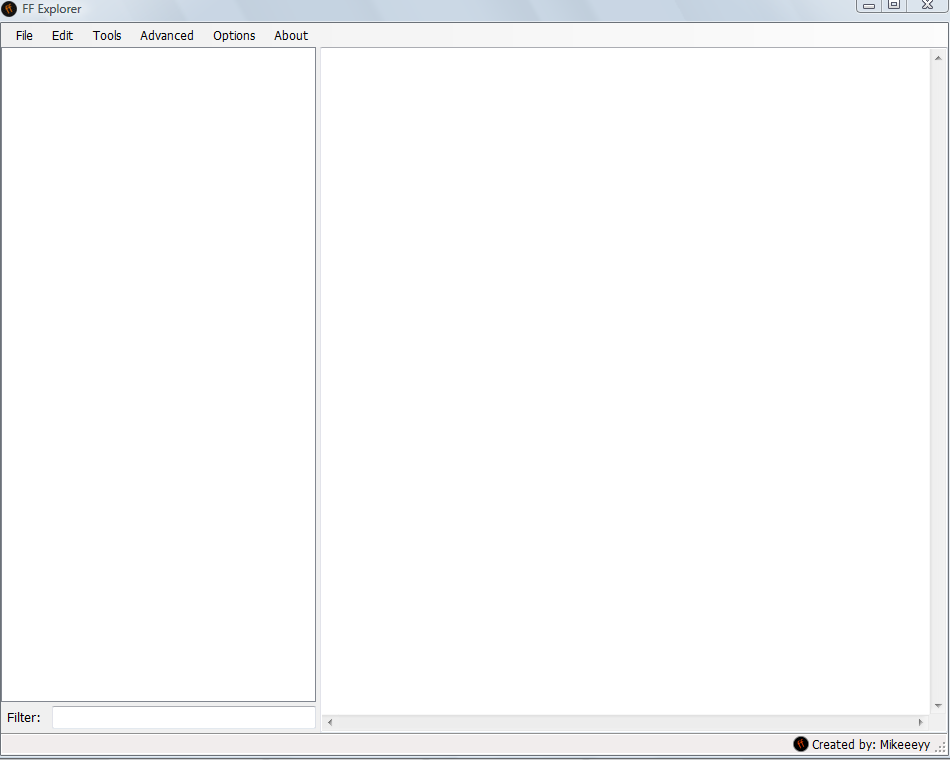Expand the Advanced menu
Screen dimensions: 950x760
tap(167, 36)
